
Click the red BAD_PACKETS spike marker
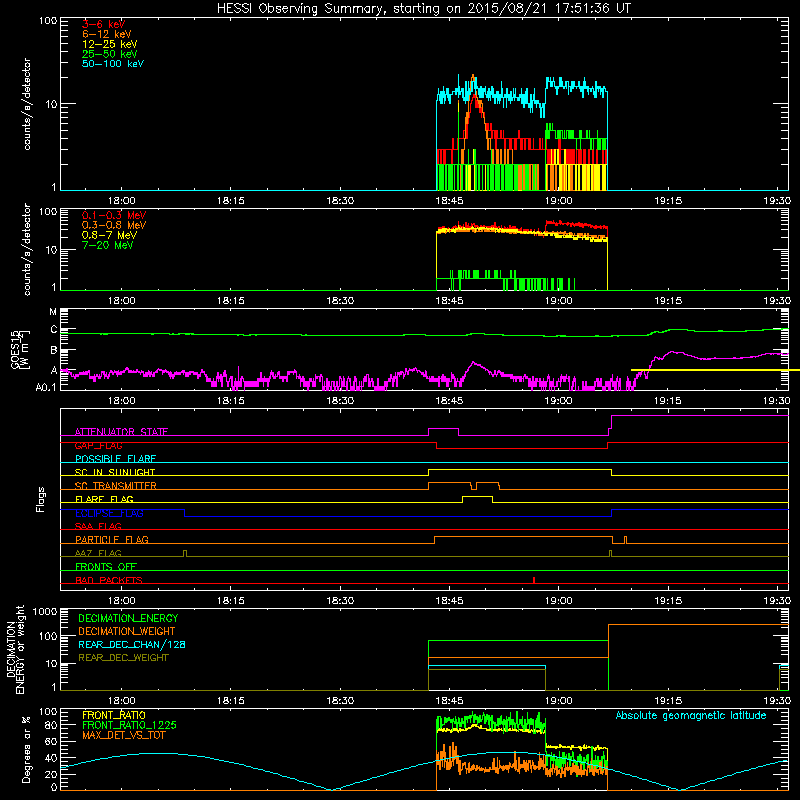[534, 580]
